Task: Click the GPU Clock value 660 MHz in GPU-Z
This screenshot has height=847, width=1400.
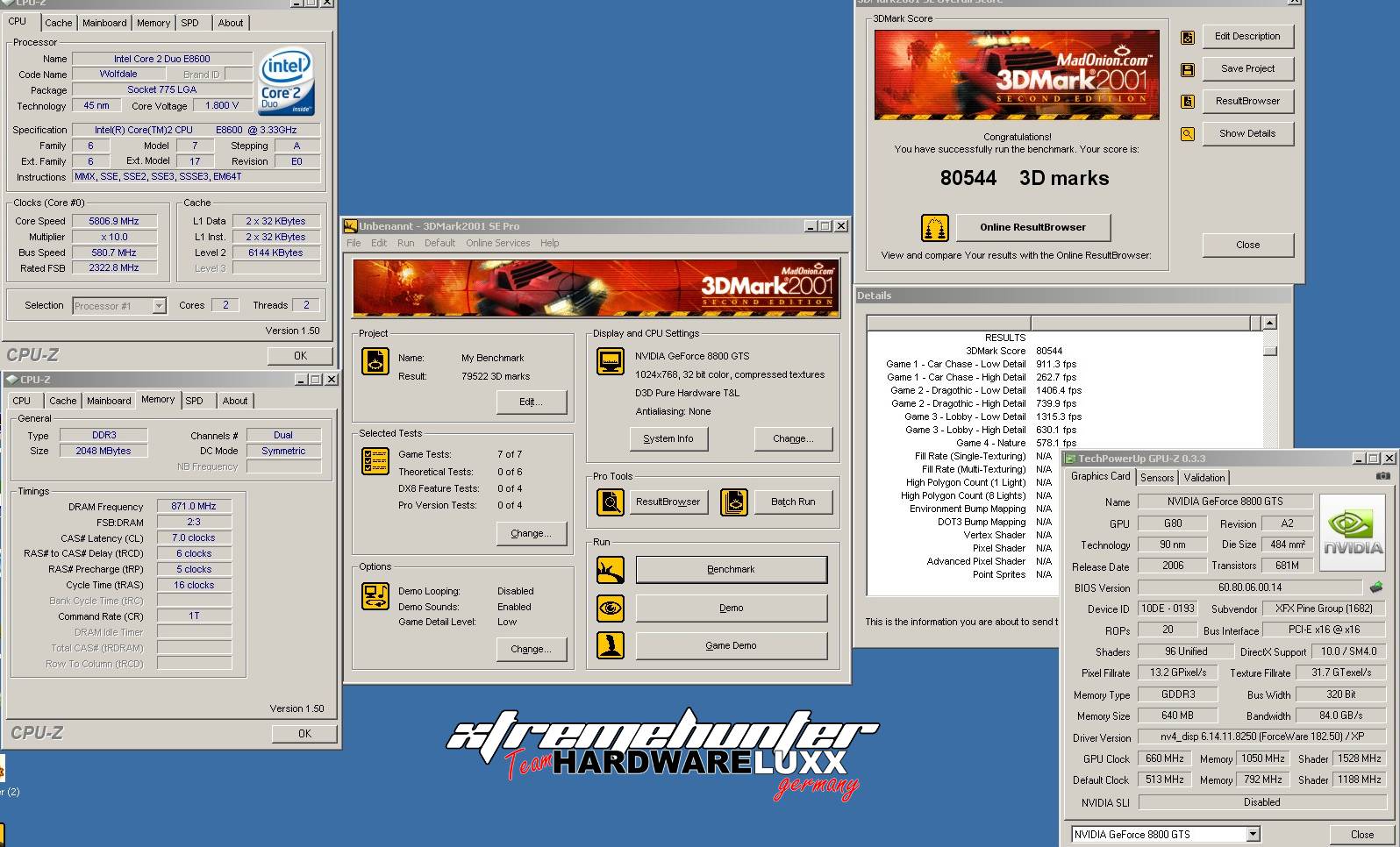Action: pyautogui.click(x=1164, y=758)
